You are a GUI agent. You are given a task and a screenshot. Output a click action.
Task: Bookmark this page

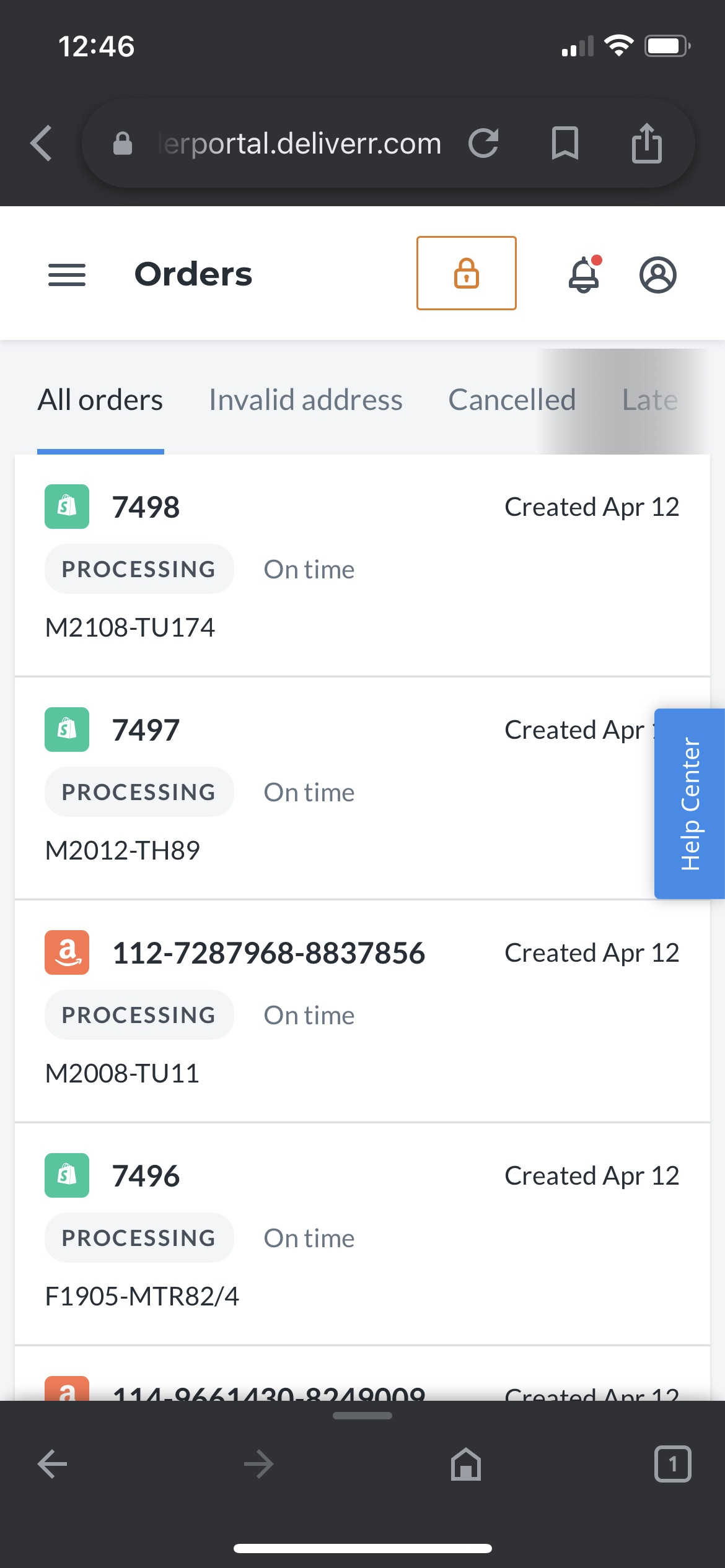565,144
